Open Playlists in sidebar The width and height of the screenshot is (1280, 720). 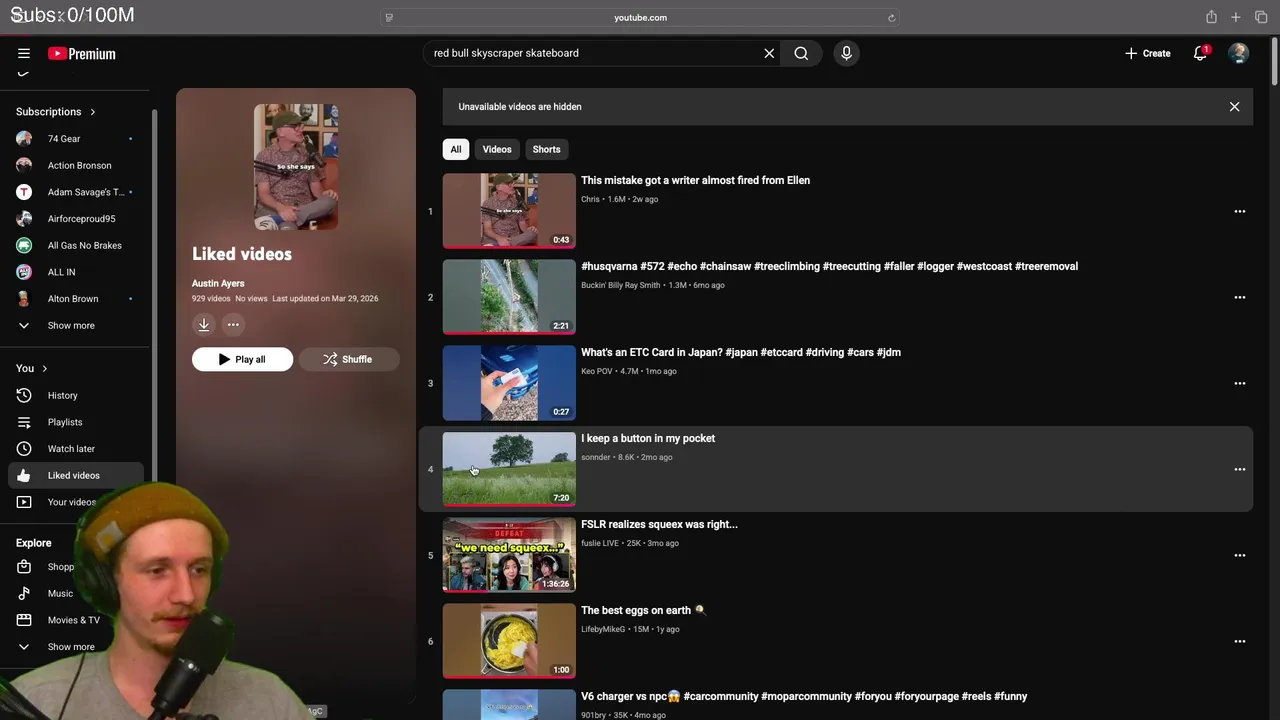pos(75,422)
